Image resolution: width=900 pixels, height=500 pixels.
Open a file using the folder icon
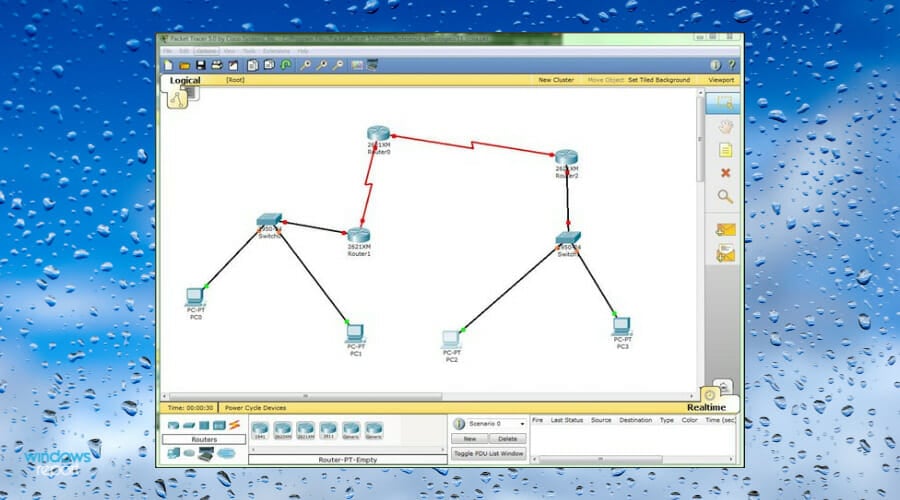(184, 65)
